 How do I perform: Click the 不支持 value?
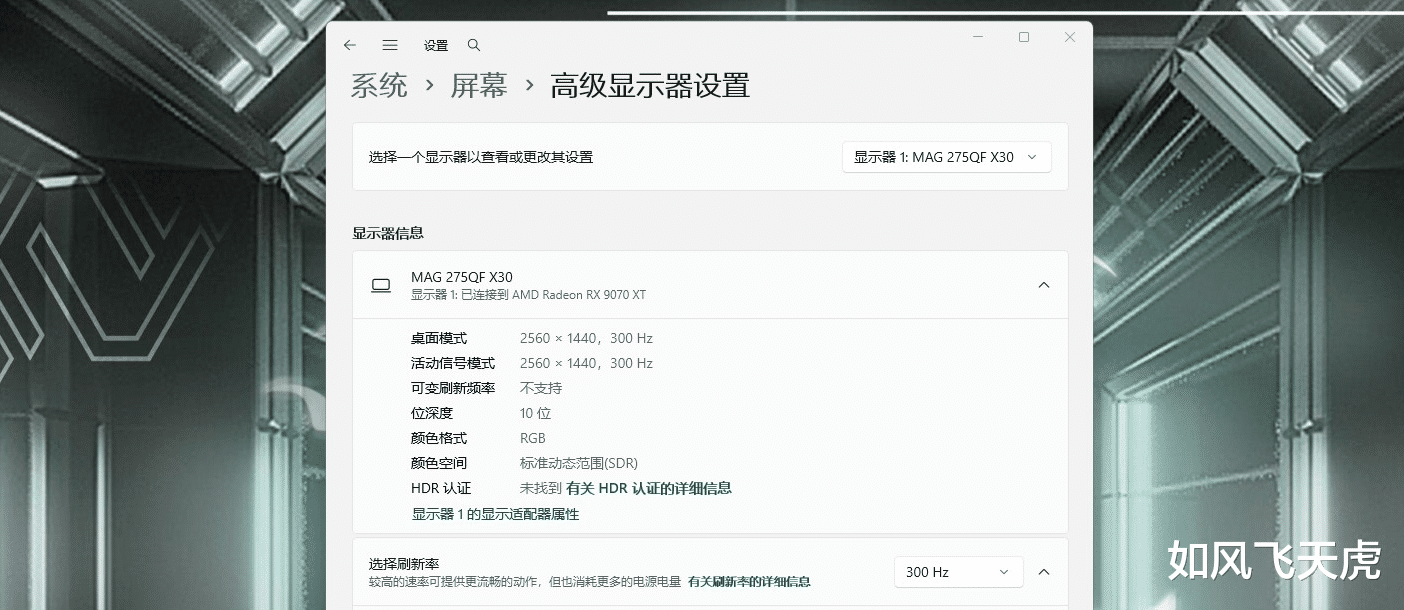[x=541, y=388]
